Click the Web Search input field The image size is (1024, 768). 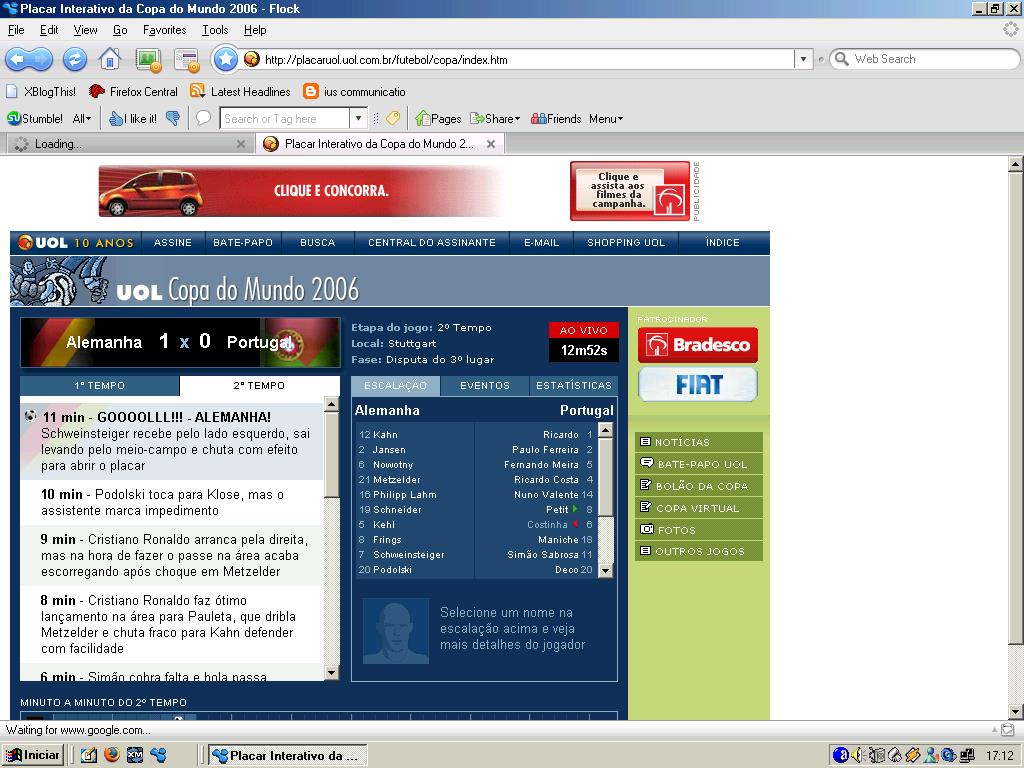click(932, 59)
